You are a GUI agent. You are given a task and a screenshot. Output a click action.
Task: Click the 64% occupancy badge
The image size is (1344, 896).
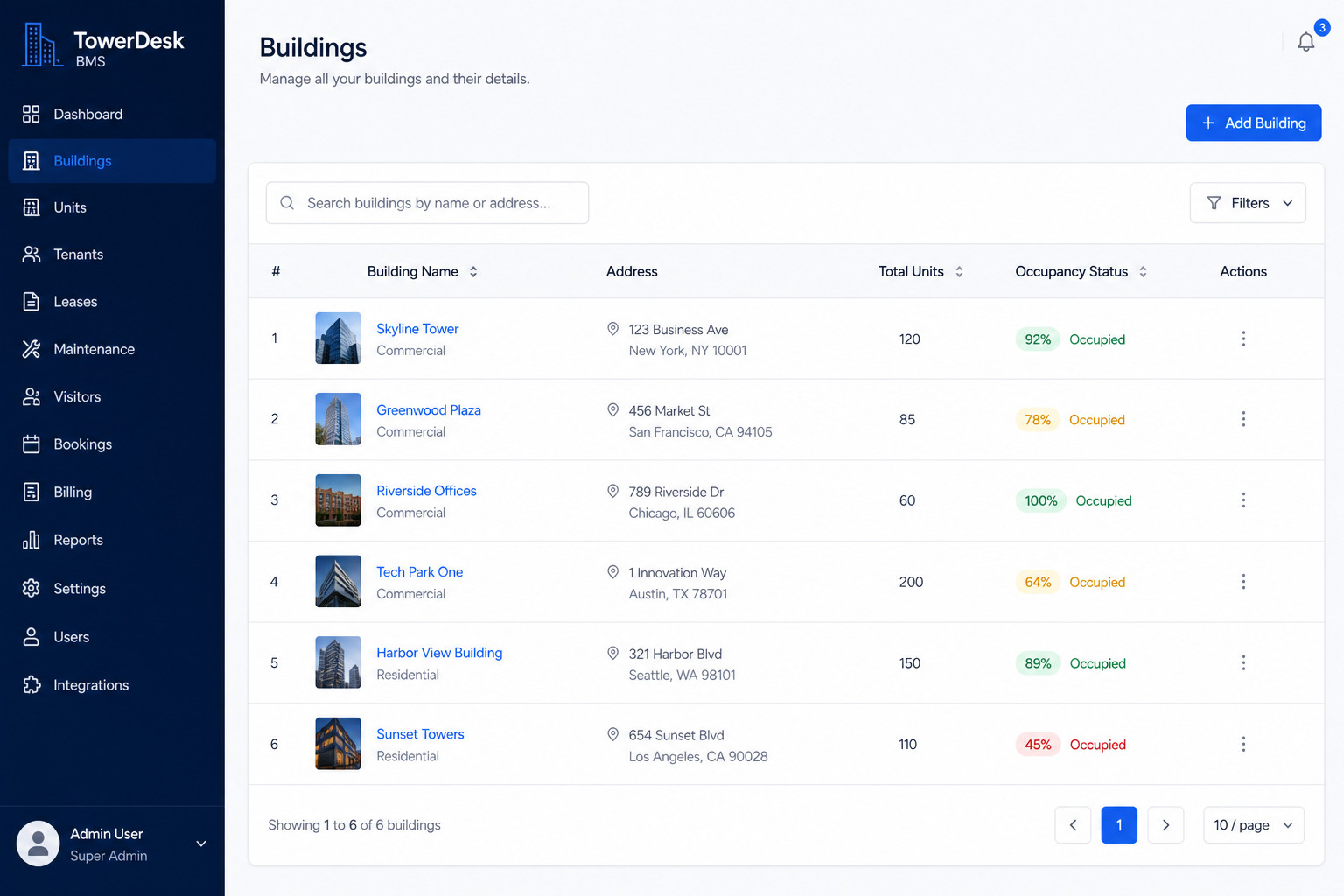click(x=1038, y=583)
